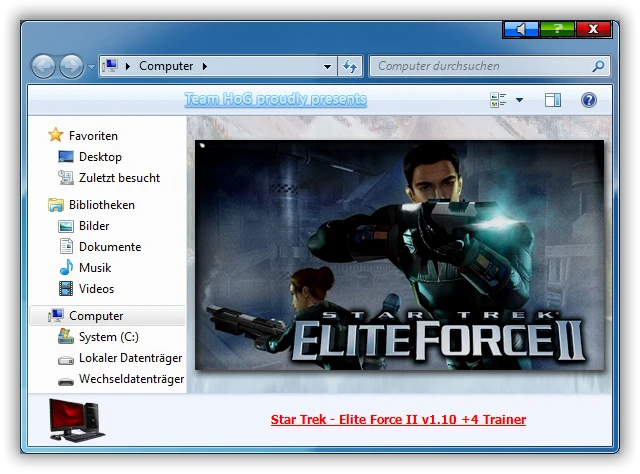640x474 pixels.
Task: Expand the recent pages arrow next to Forward
Action: (x=91, y=67)
